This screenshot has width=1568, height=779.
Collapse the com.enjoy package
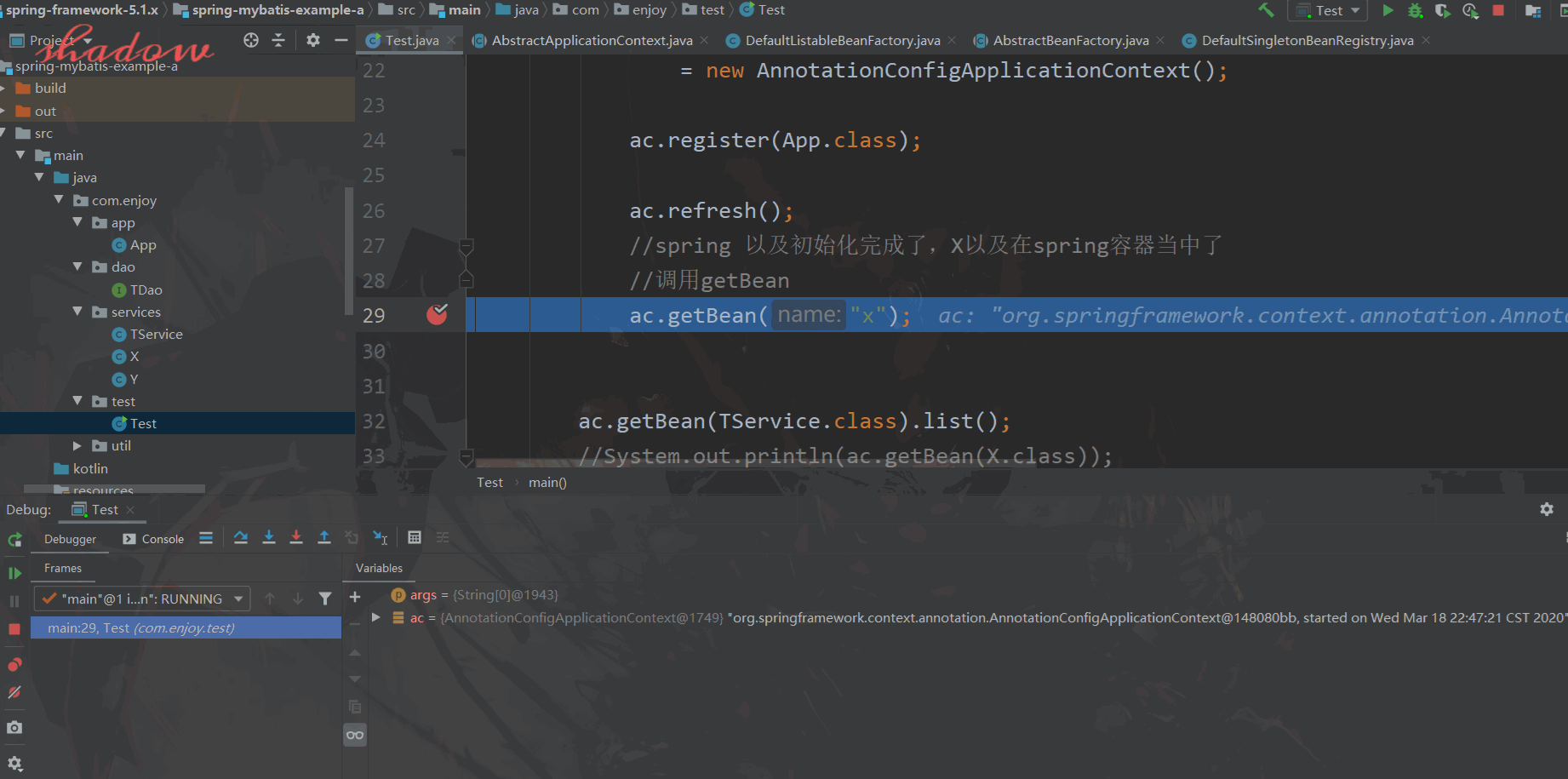coord(59,200)
